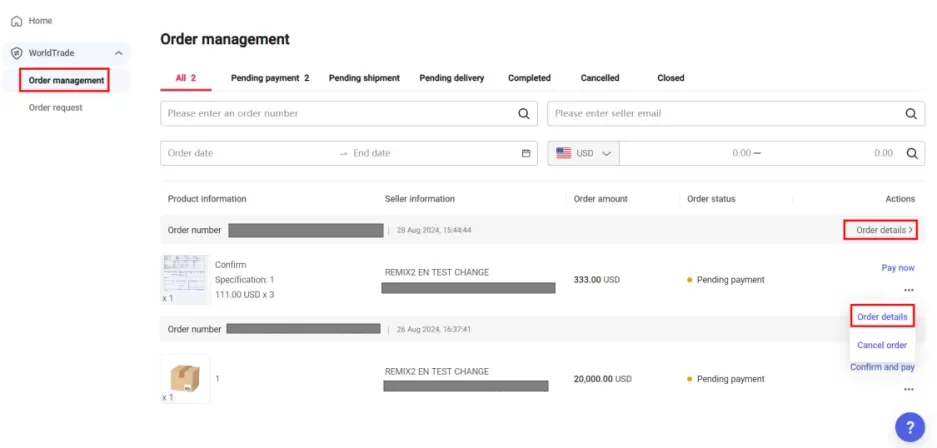Collapse the WorldTrade sidebar section
937x448 pixels.
coord(118,53)
